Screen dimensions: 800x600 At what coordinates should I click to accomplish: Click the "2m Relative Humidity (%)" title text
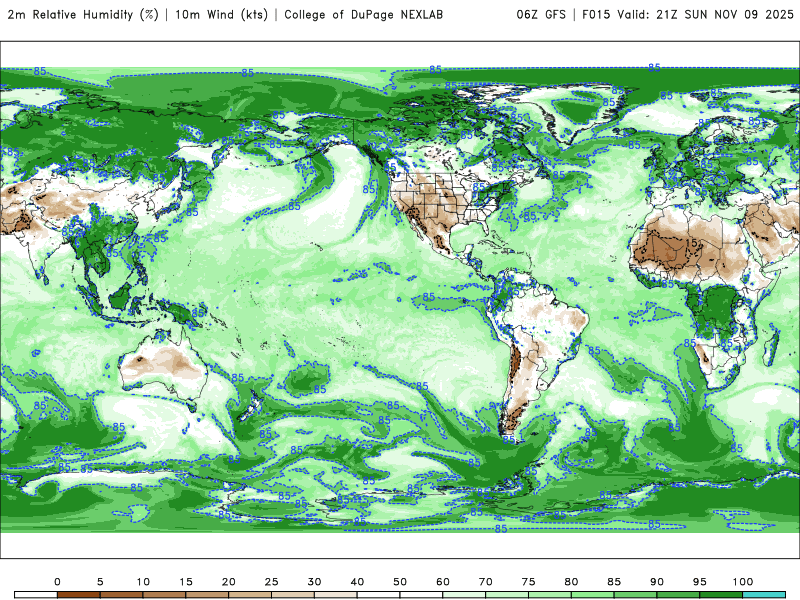point(83,15)
